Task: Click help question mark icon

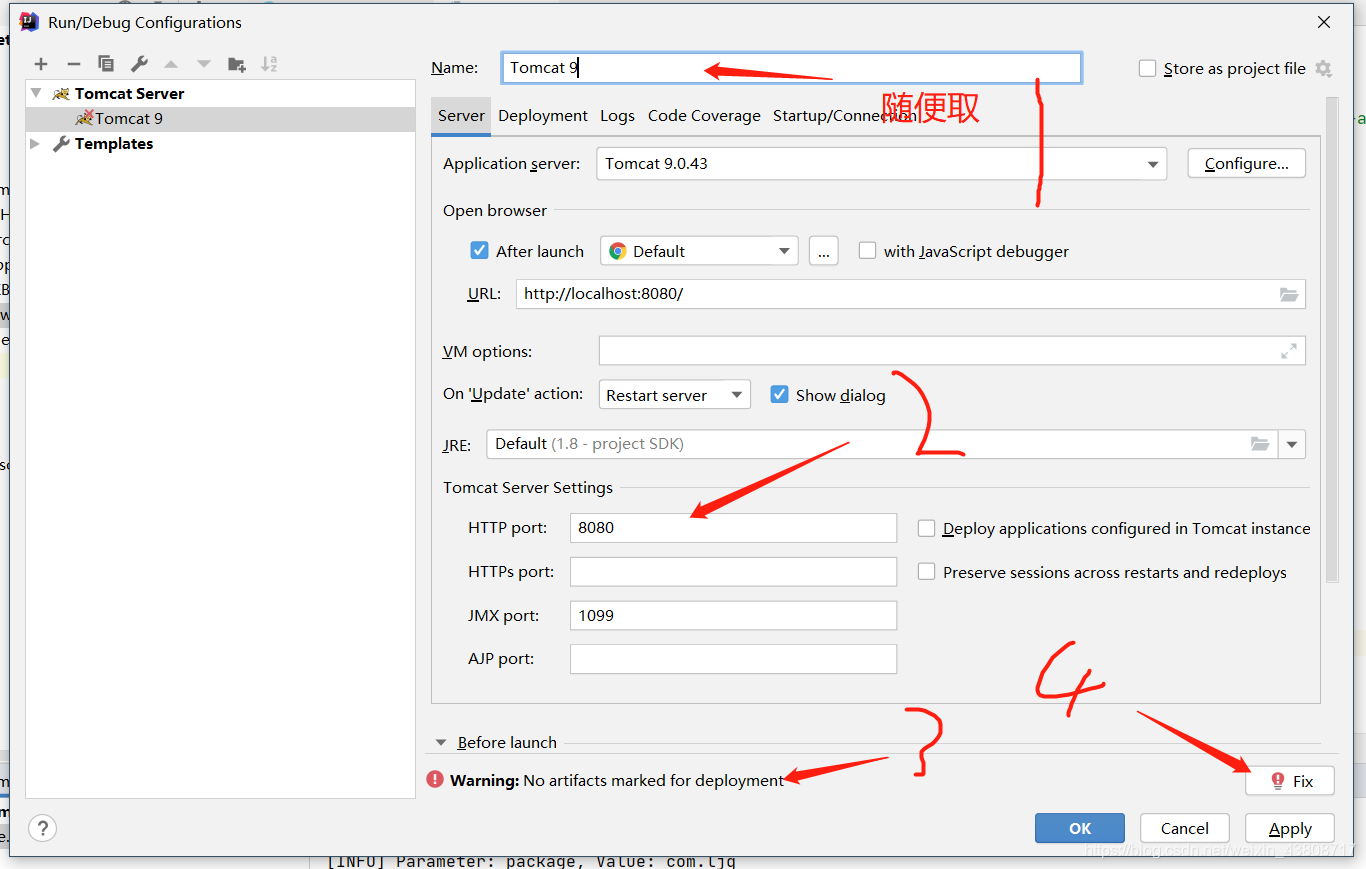Action: pos(42,828)
